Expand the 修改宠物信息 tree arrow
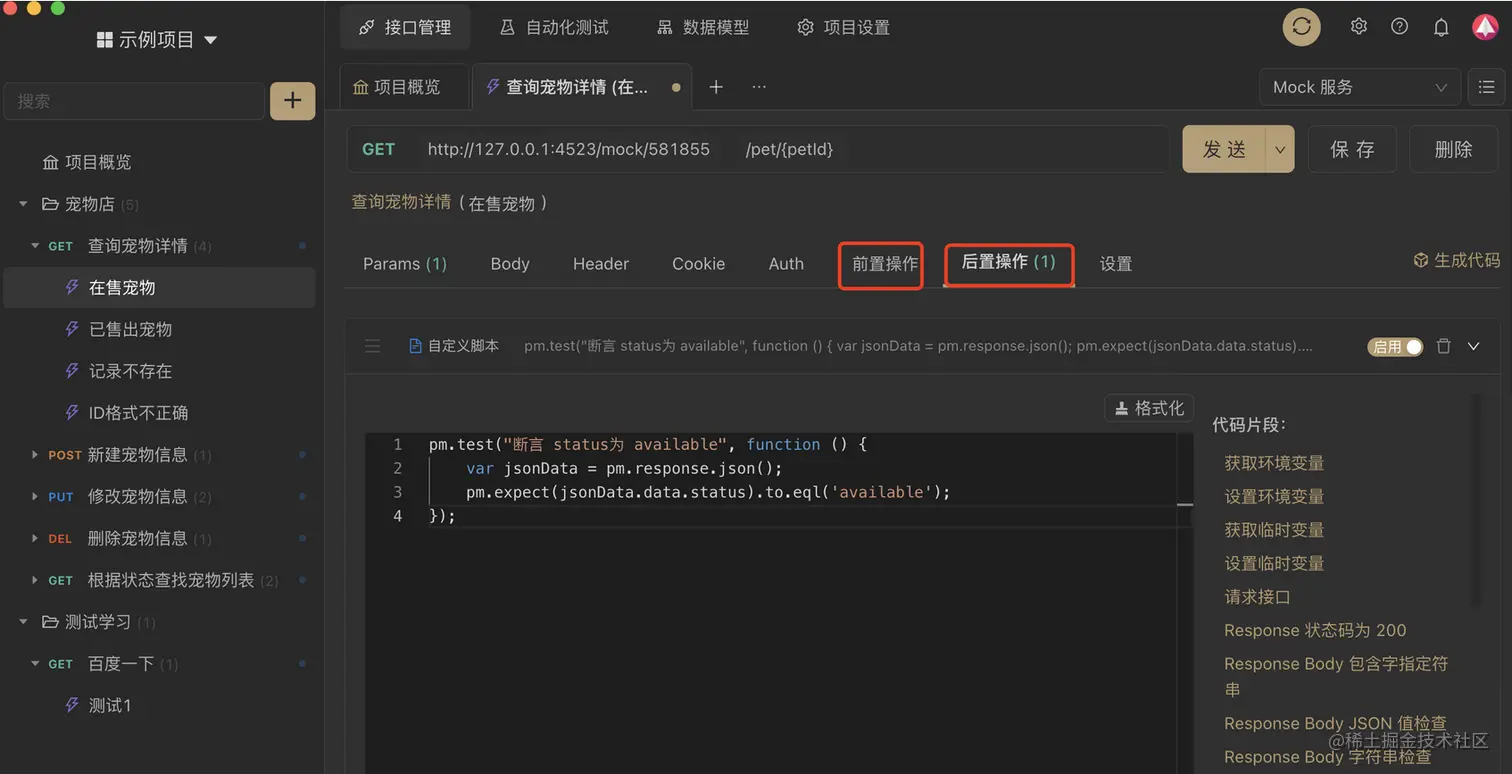This screenshot has width=1512, height=774. click(36, 497)
